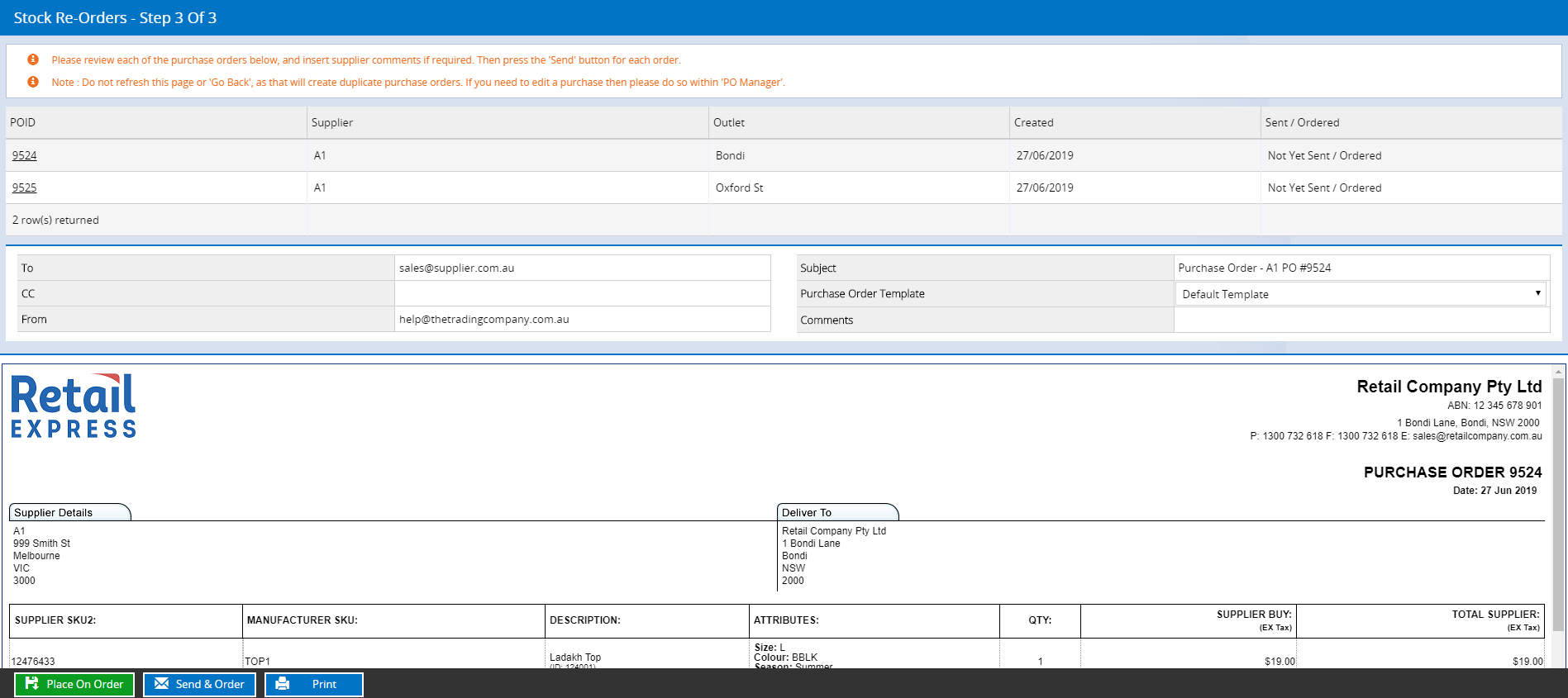Viewport: 1568px width, 698px height.
Task: Click the Deliver To tab heading
Action: tap(837, 512)
